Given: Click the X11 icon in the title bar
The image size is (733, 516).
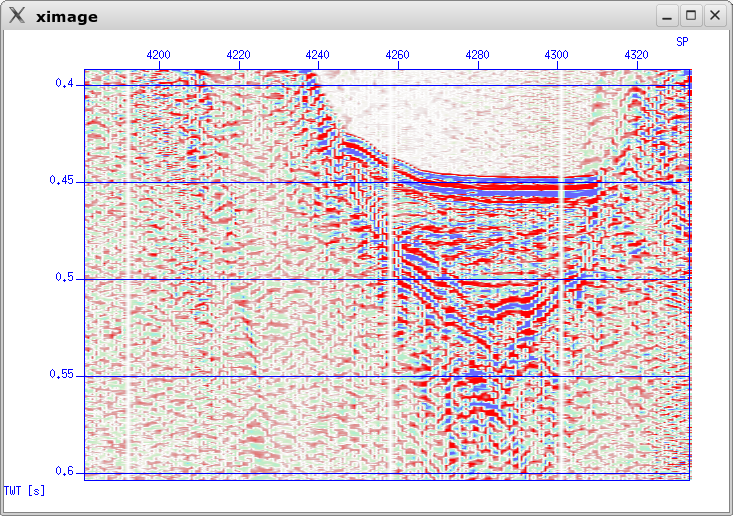Looking at the screenshot, I should coord(17,15).
